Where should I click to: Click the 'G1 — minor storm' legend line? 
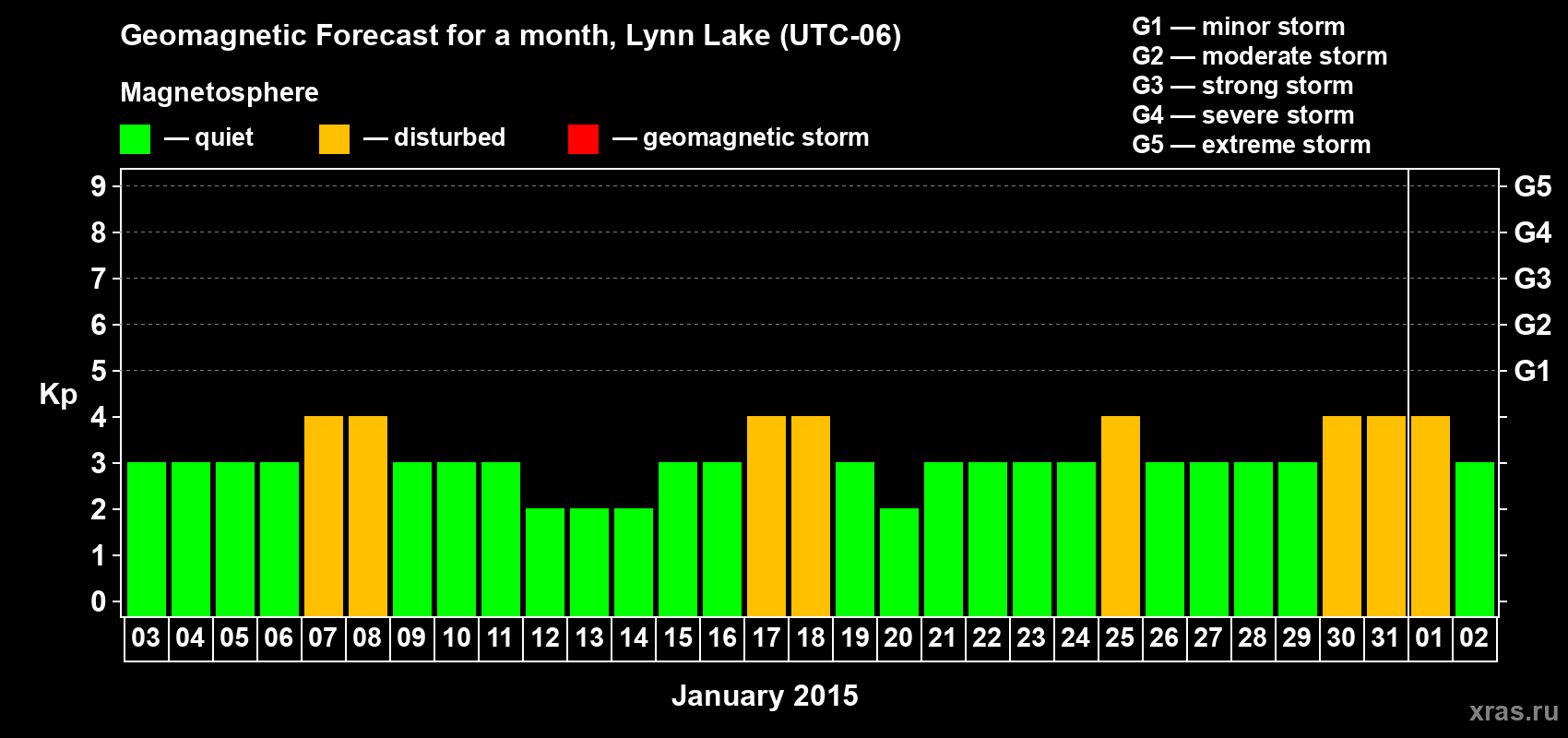tap(1238, 27)
